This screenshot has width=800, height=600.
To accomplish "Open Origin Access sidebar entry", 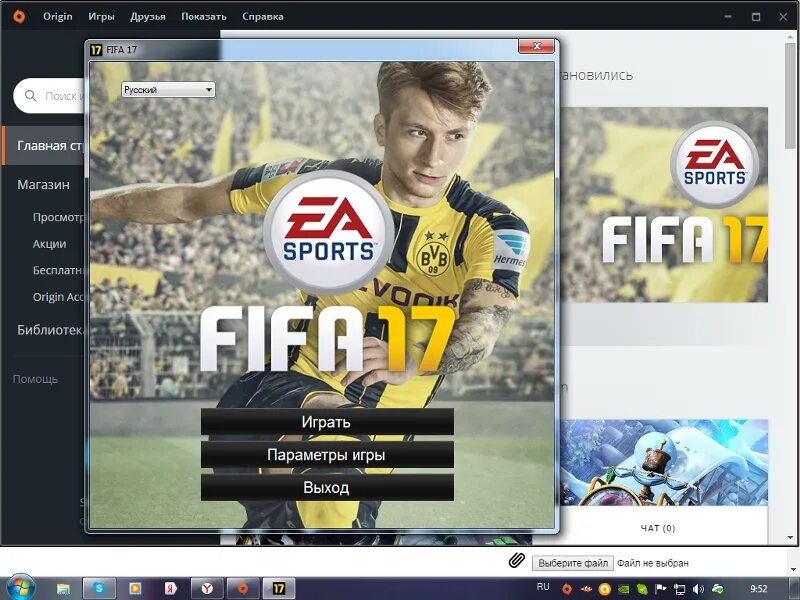I will [58, 297].
